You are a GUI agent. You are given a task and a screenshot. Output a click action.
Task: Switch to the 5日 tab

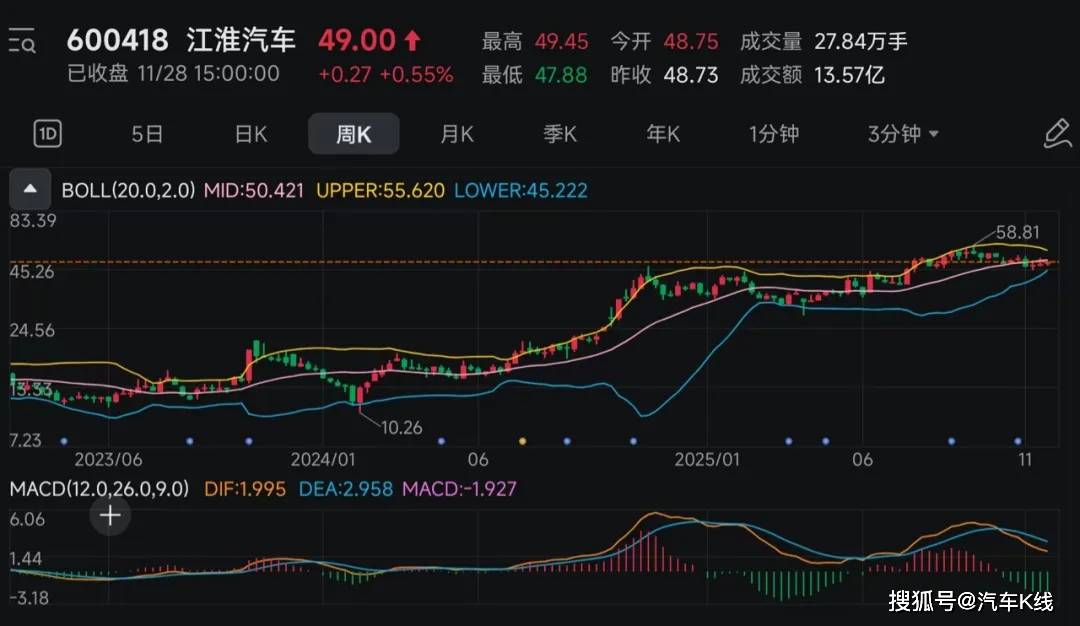[147, 134]
